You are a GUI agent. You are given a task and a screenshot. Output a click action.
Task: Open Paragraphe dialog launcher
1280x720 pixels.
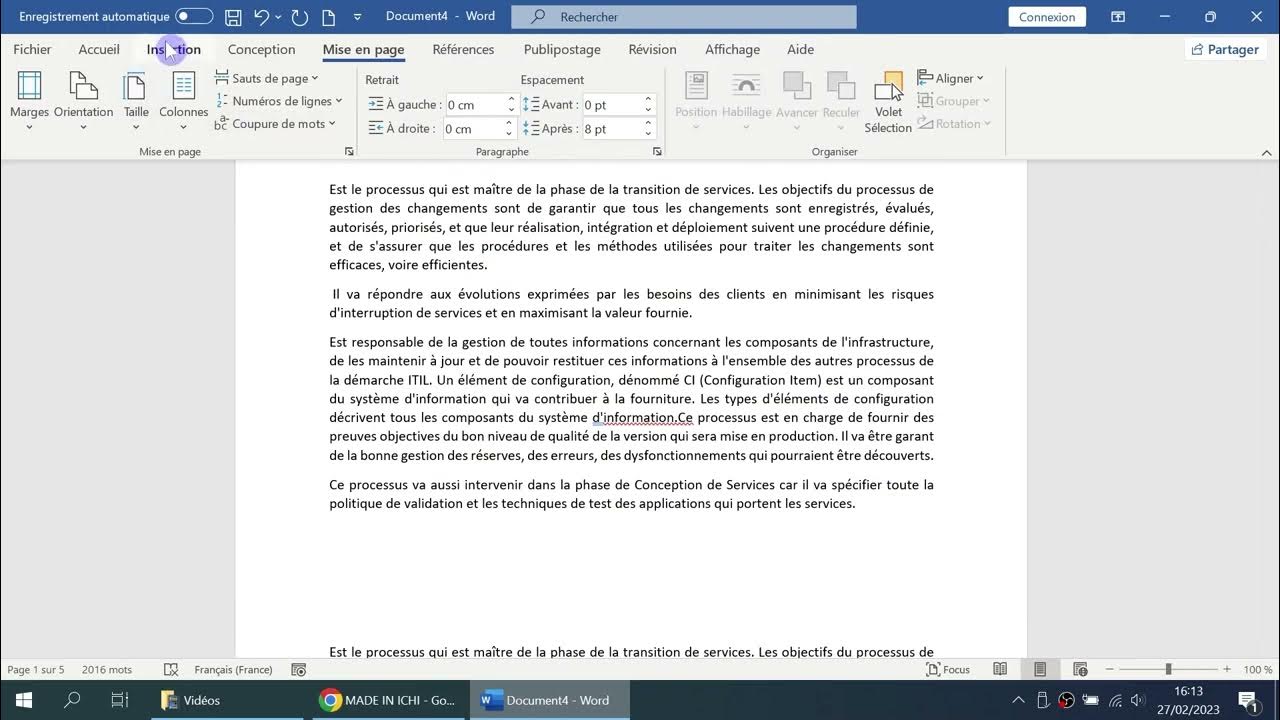[x=657, y=152]
